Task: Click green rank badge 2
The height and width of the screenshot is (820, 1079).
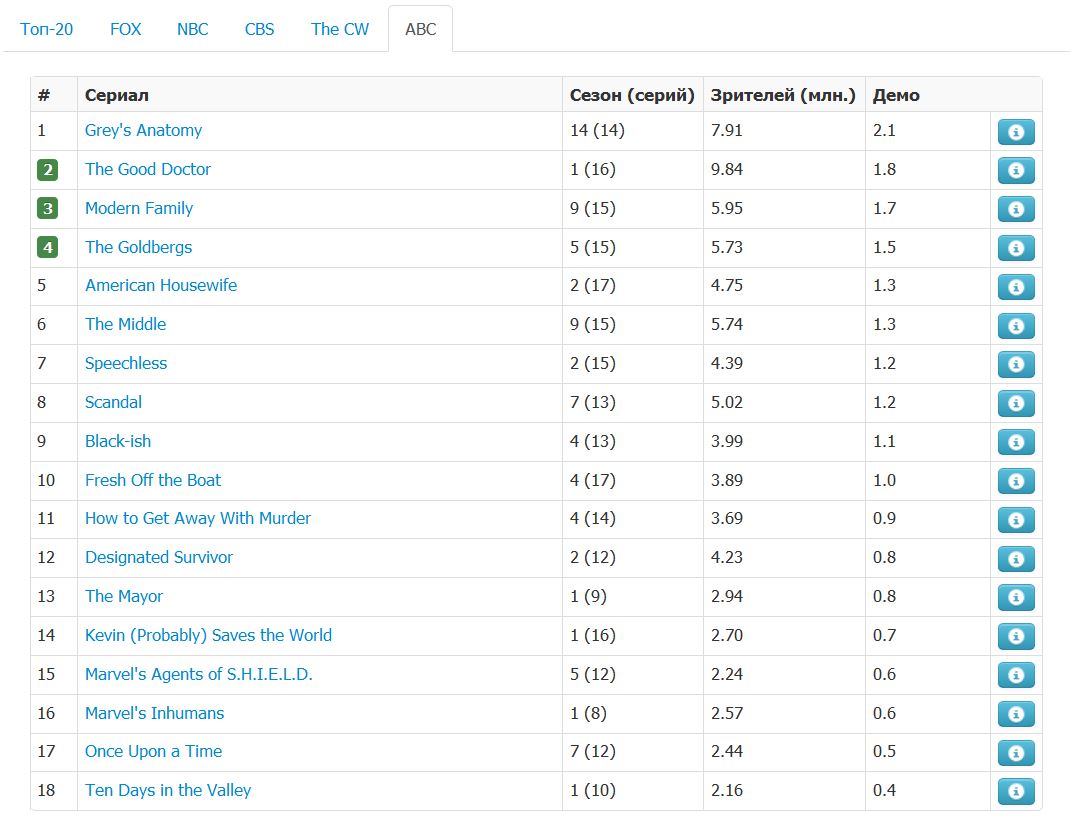Action: pyautogui.click(x=47, y=170)
